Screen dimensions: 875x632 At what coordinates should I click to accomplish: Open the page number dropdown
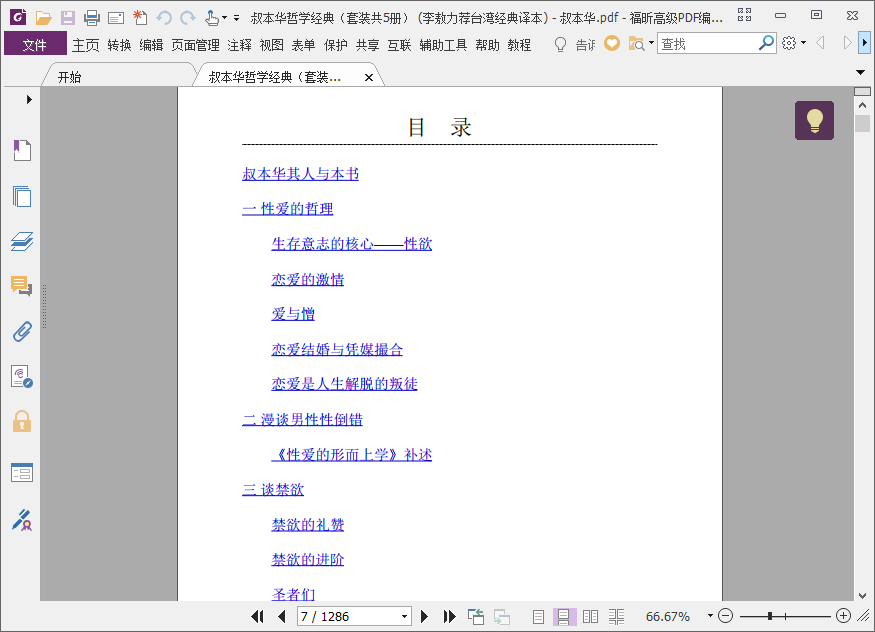[x=405, y=616]
